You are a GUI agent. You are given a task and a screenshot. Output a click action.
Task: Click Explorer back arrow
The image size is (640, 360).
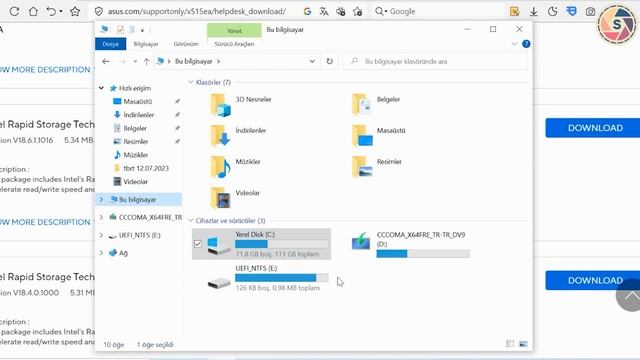106,61
